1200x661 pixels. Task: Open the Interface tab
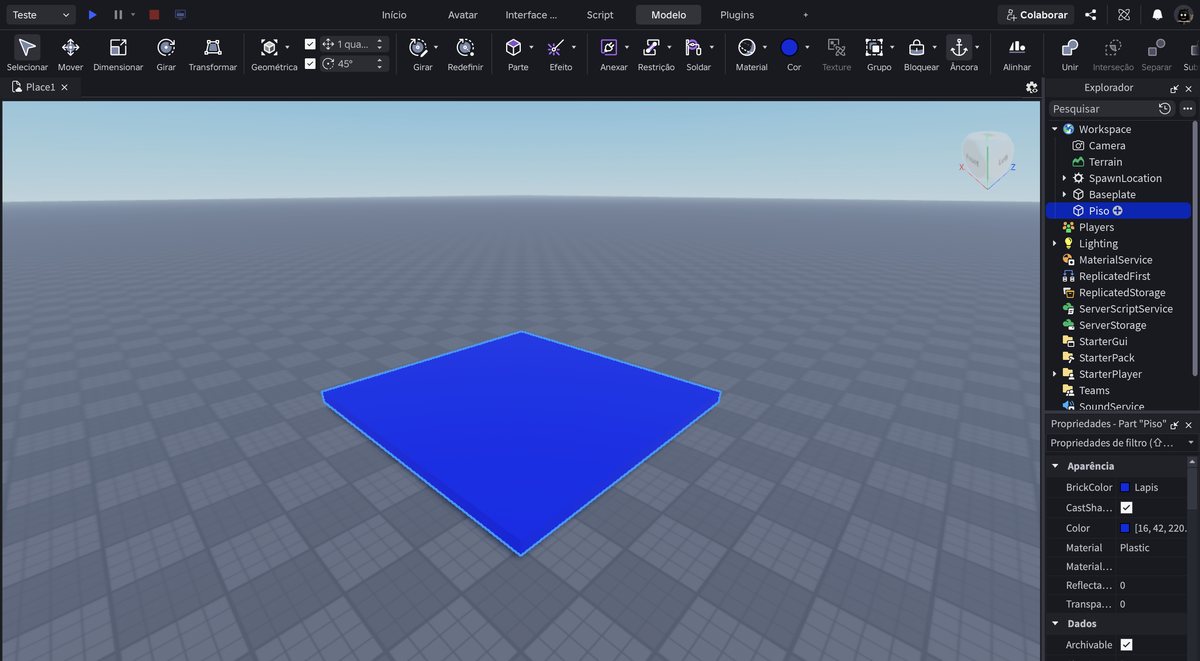pyautogui.click(x=531, y=15)
